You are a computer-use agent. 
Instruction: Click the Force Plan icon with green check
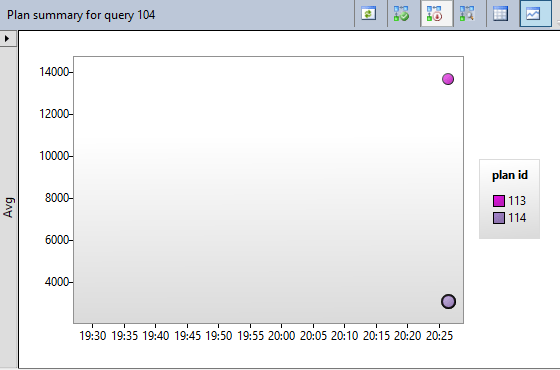401,14
